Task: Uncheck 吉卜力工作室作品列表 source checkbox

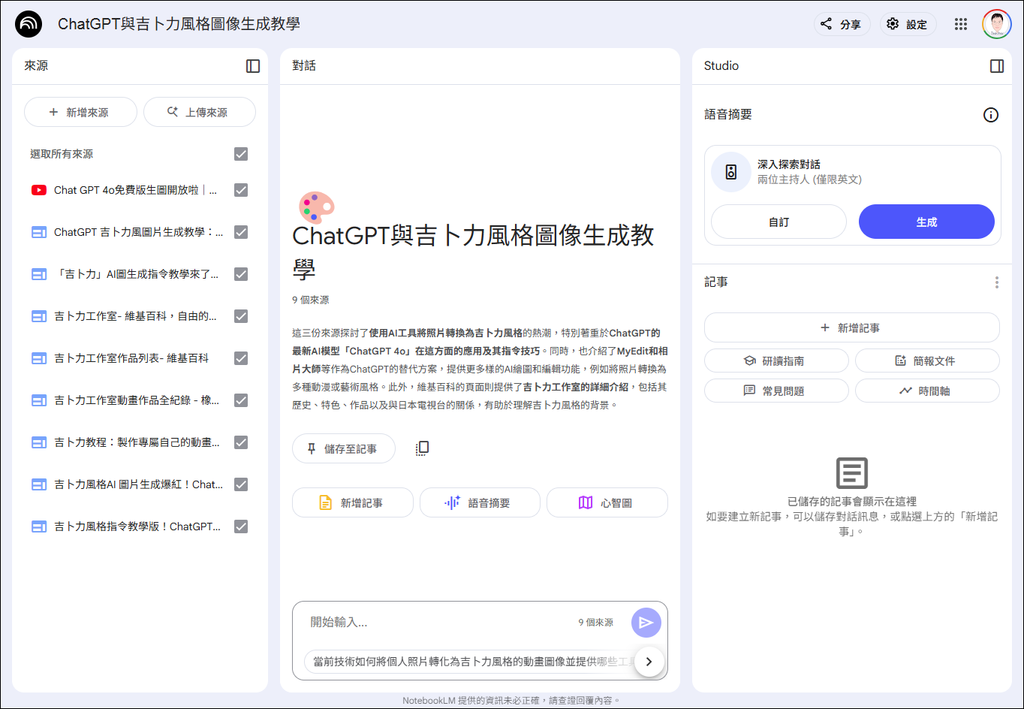Action: coord(241,358)
